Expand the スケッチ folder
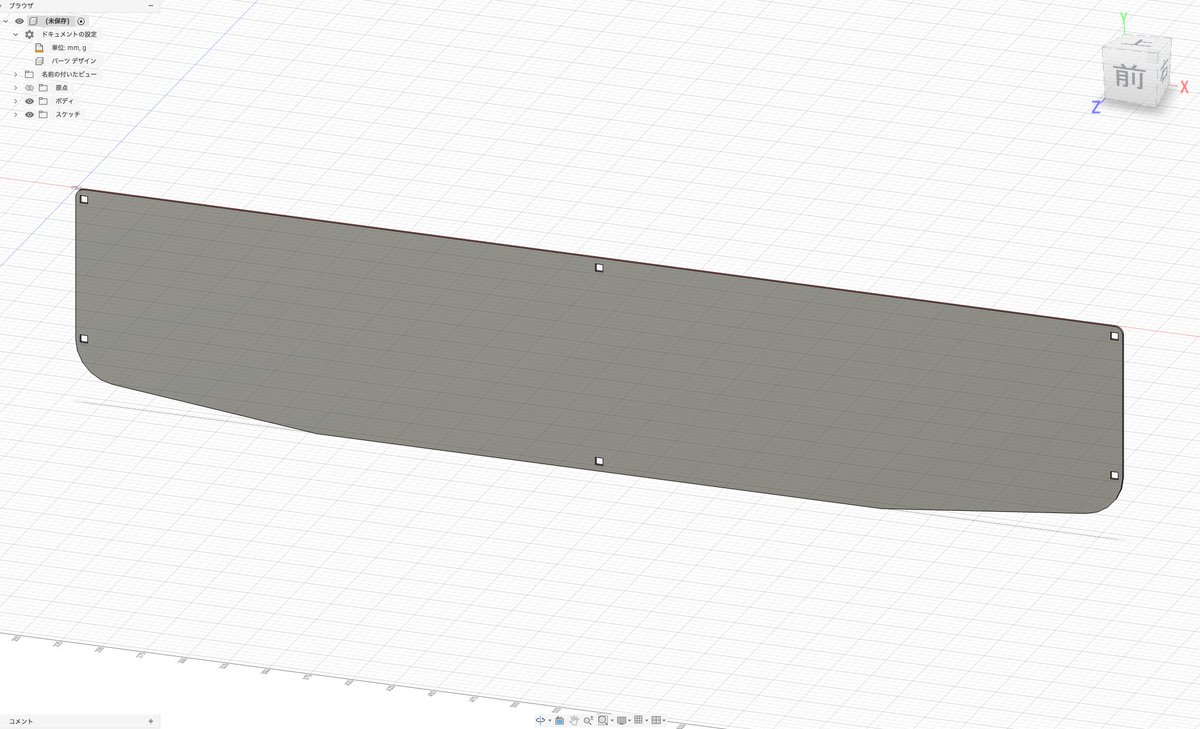Image resolution: width=1200 pixels, height=729 pixels. [16, 114]
